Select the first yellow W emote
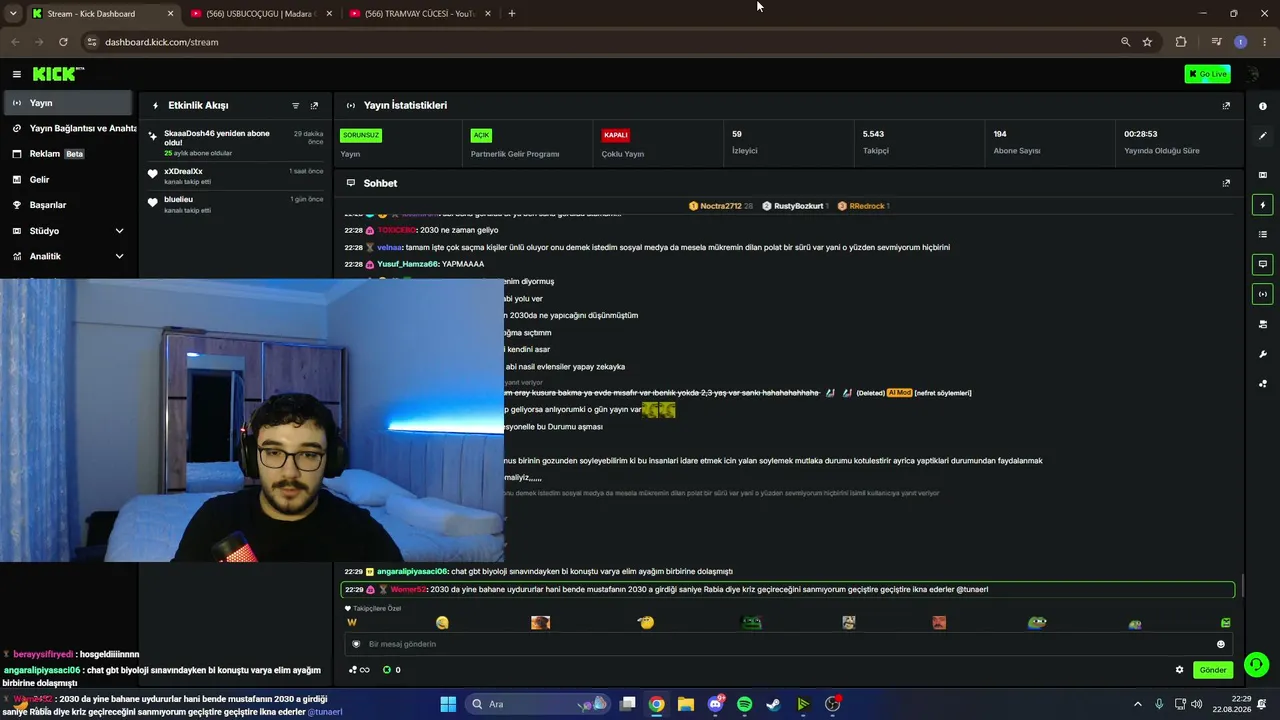 click(352, 623)
